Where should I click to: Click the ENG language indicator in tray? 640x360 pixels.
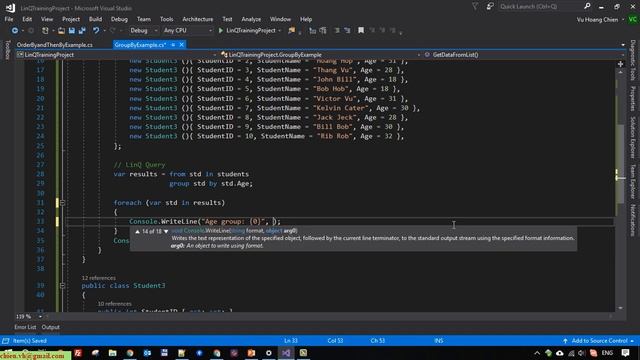pyautogui.click(x=607, y=353)
